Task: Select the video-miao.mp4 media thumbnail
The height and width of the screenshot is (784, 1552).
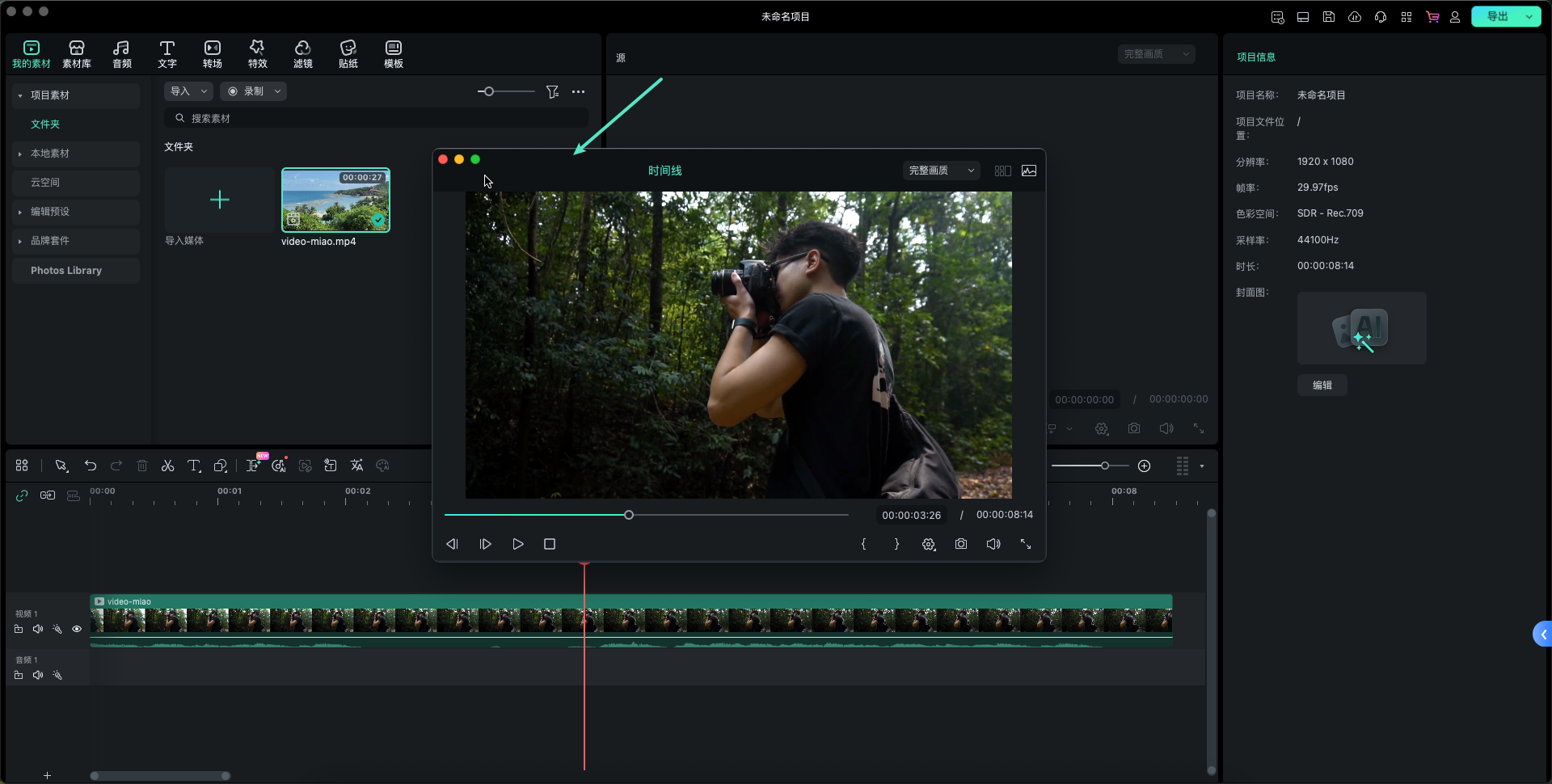Action: coord(335,200)
